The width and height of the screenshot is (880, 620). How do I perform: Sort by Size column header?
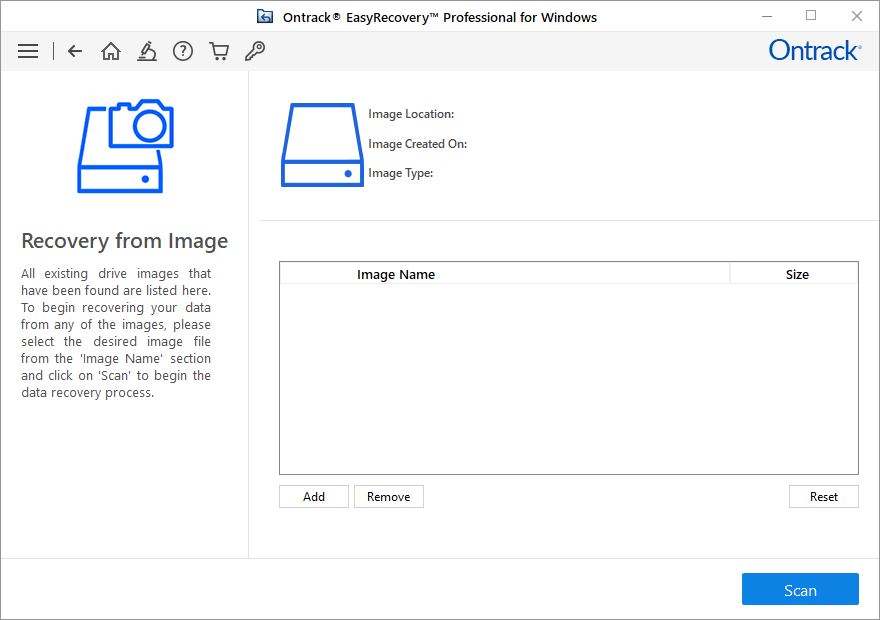(794, 274)
